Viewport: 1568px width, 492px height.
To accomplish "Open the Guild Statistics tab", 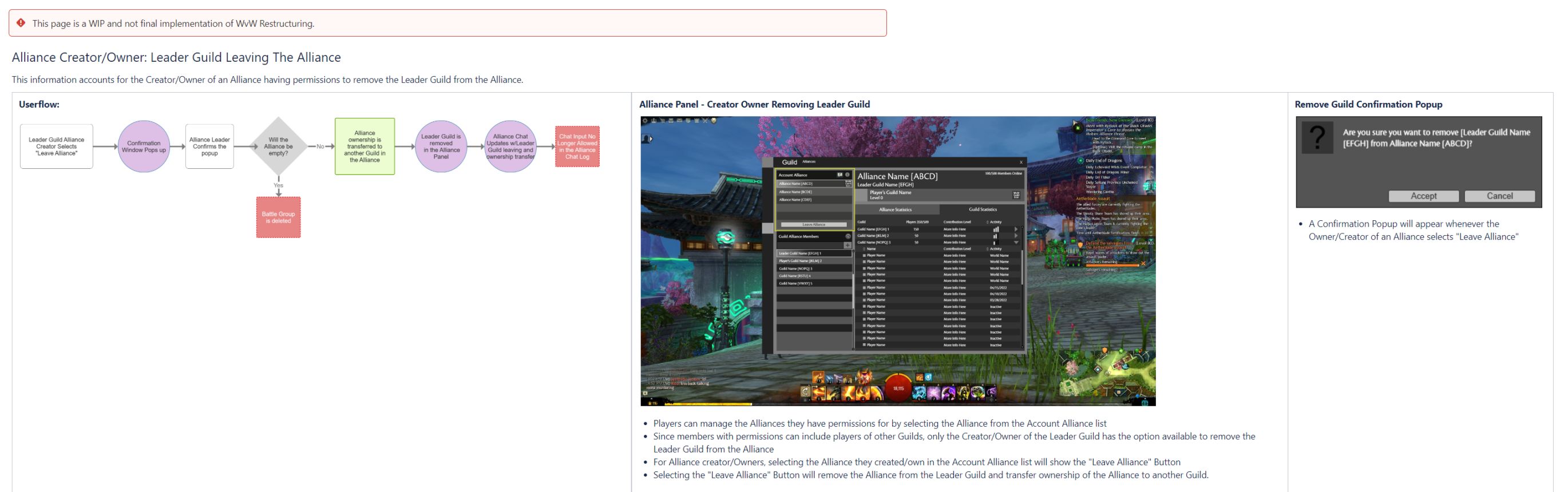I will [983, 210].
